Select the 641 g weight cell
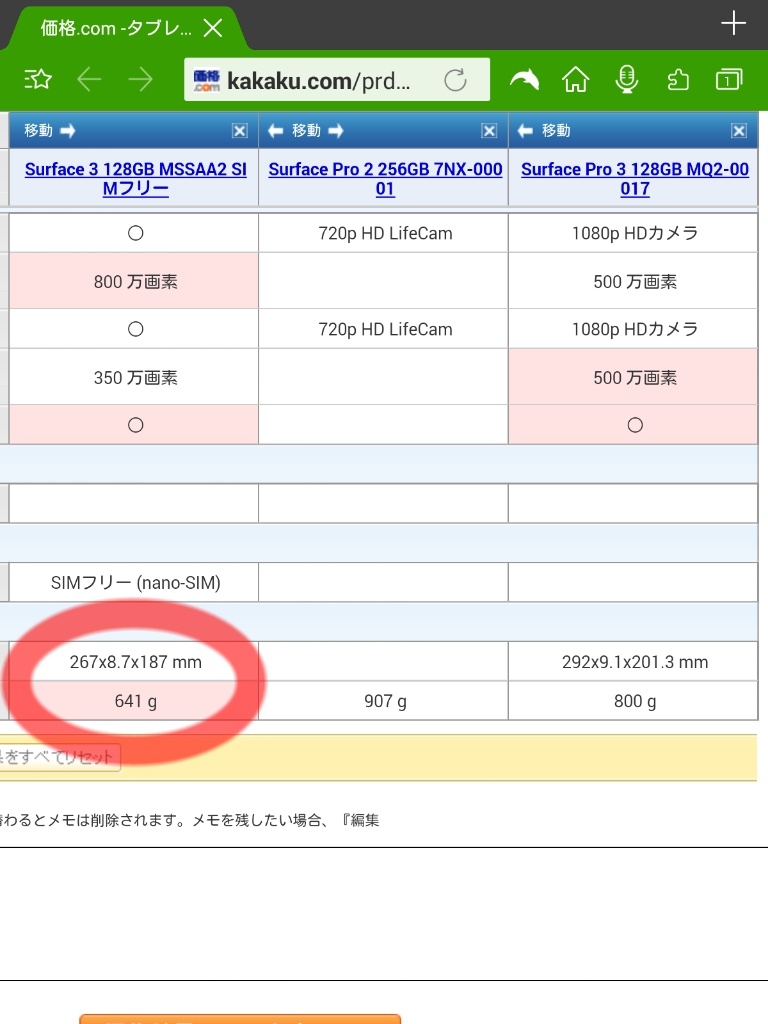The width and height of the screenshot is (768, 1024). (134, 701)
